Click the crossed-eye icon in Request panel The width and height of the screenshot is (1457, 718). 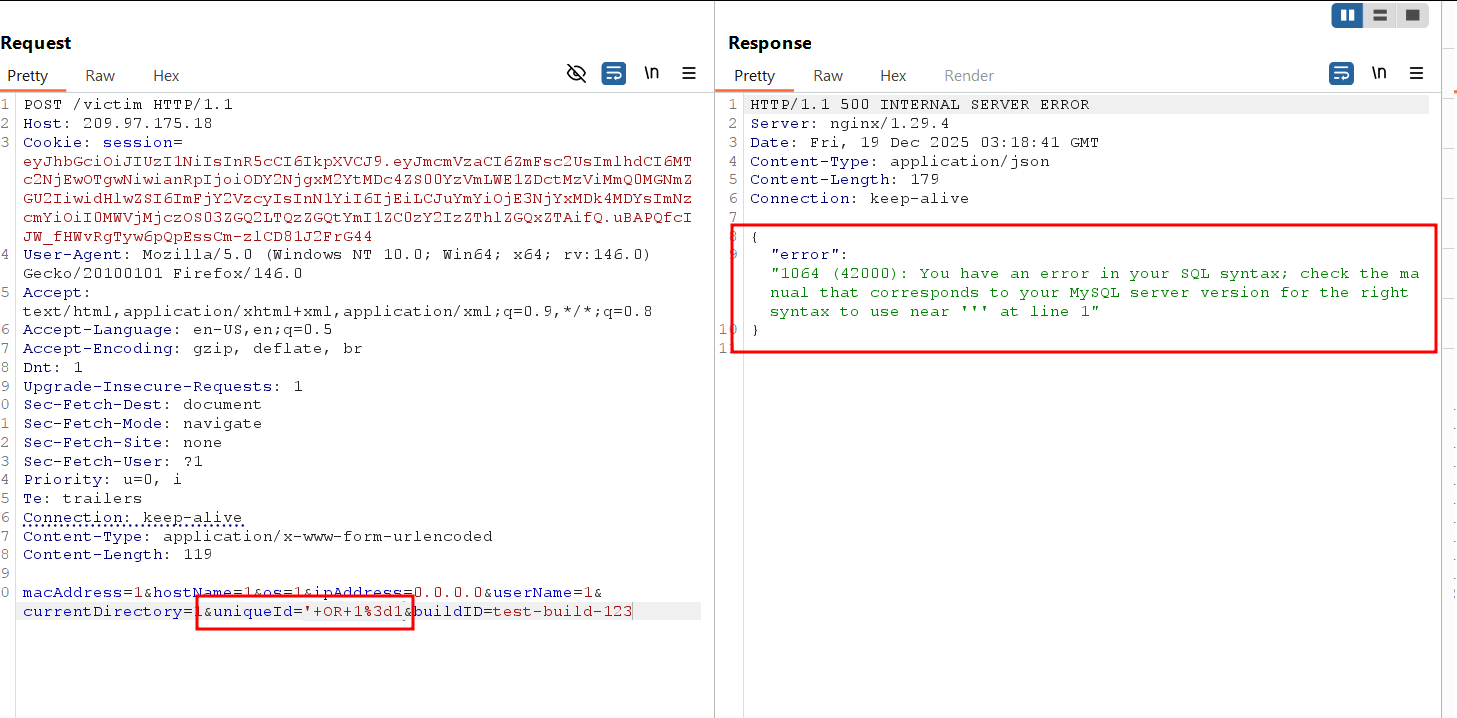pyautogui.click(x=576, y=73)
